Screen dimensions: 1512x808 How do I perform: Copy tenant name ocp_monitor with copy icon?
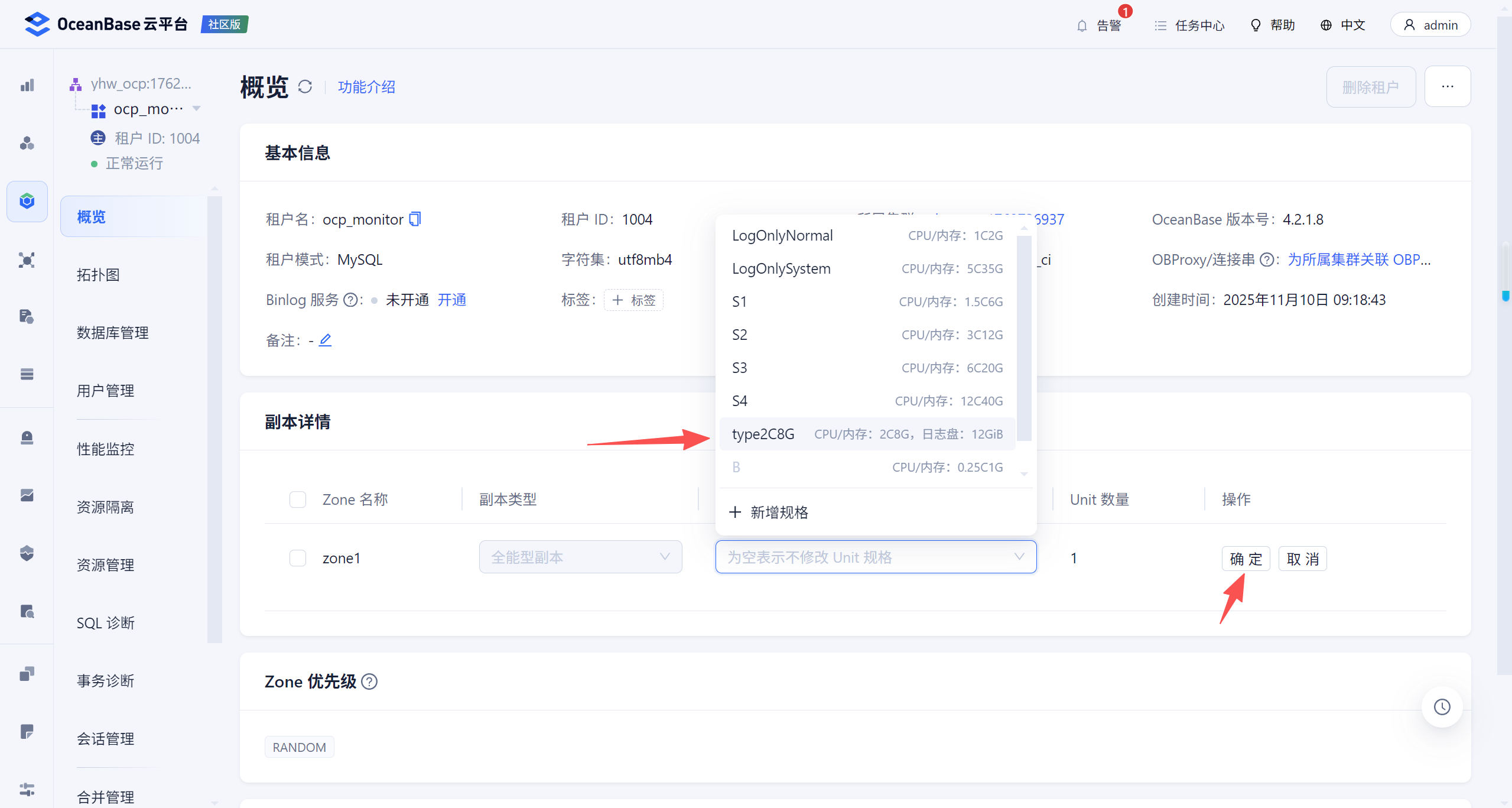point(415,219)
